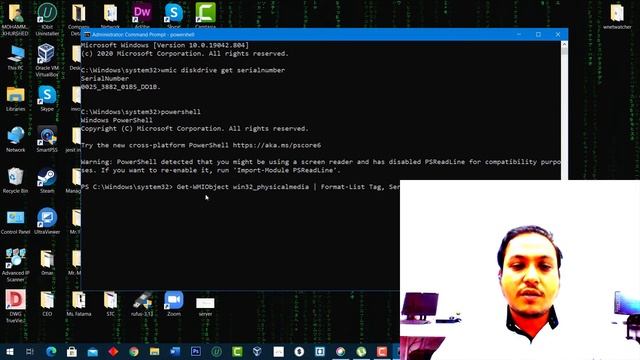This screenshot has width=640, height=360.
Task: Launch Steam from the desktop
Action: point(47,180)
